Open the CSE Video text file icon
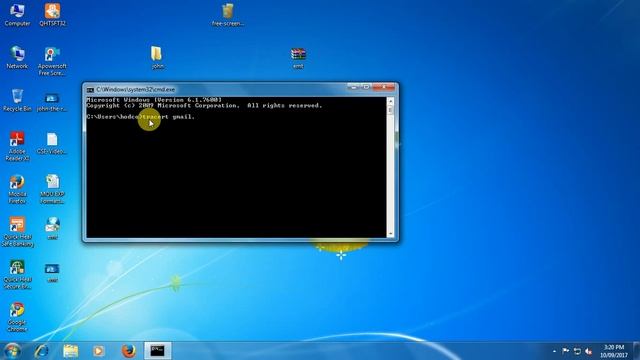This screenshot has width=640, height=360. tap(52, 143)
